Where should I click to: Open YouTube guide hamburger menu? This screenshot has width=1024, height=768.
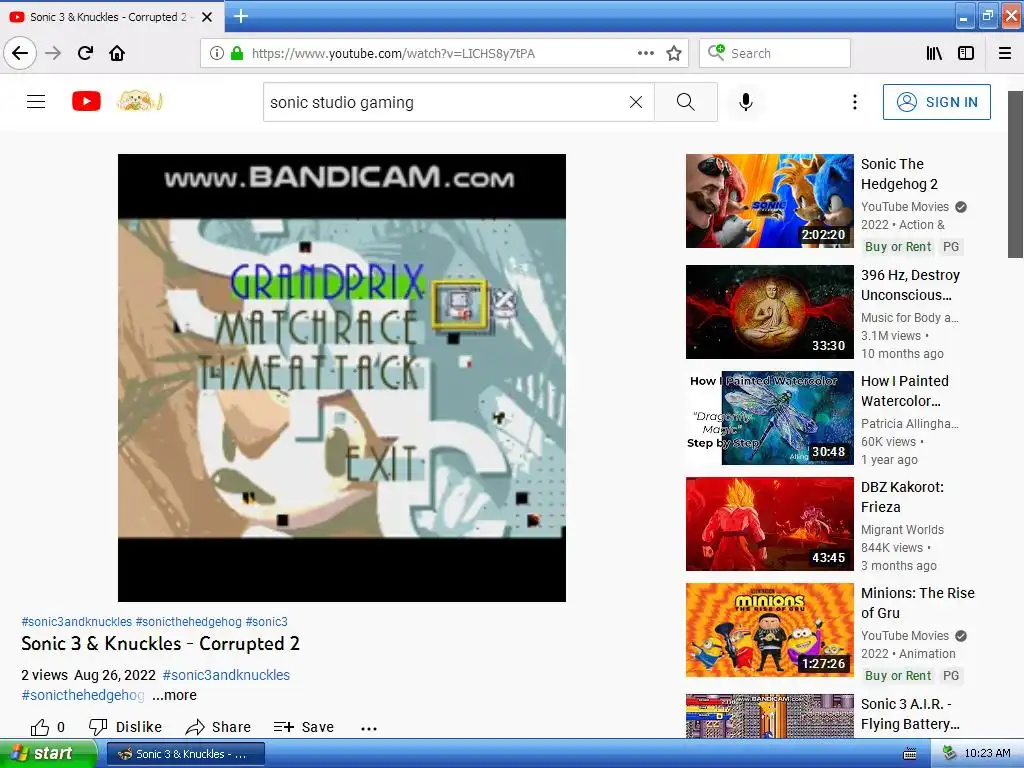[x=36, y=101]
